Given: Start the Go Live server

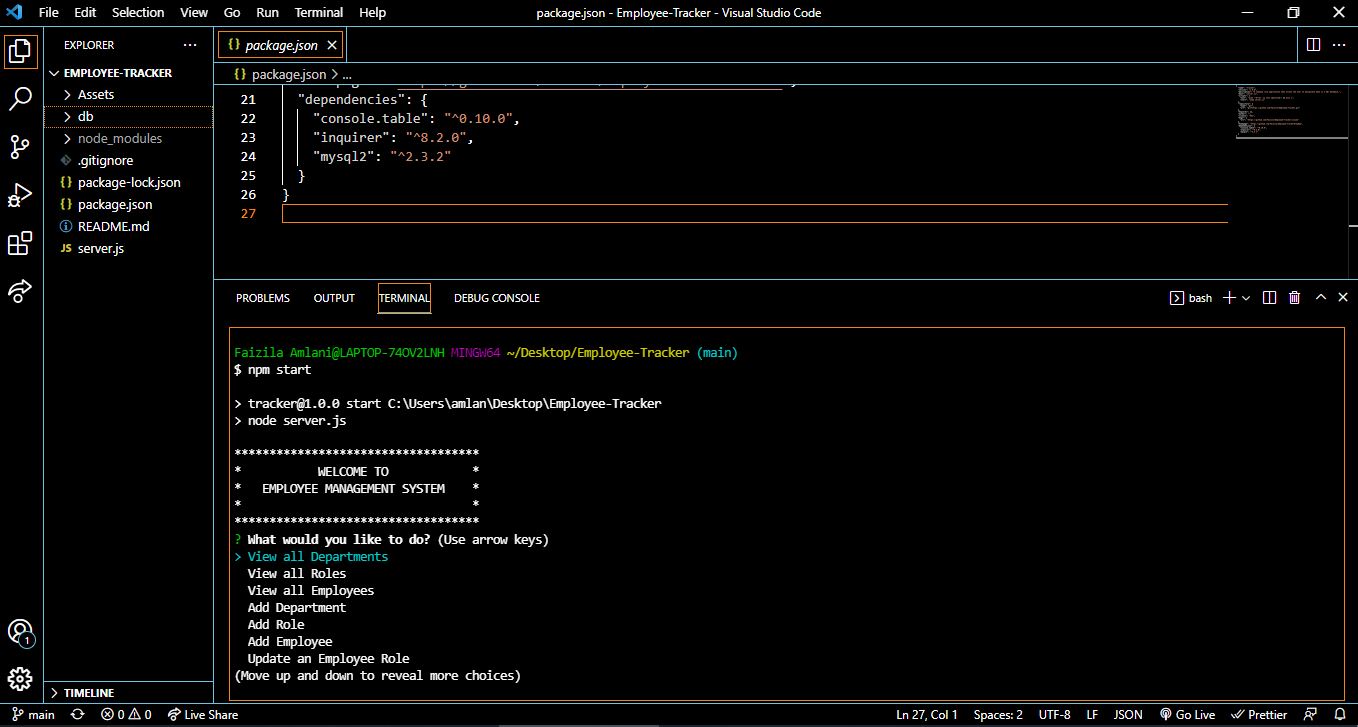Looking at the screenshot, I should [1188, 714].
